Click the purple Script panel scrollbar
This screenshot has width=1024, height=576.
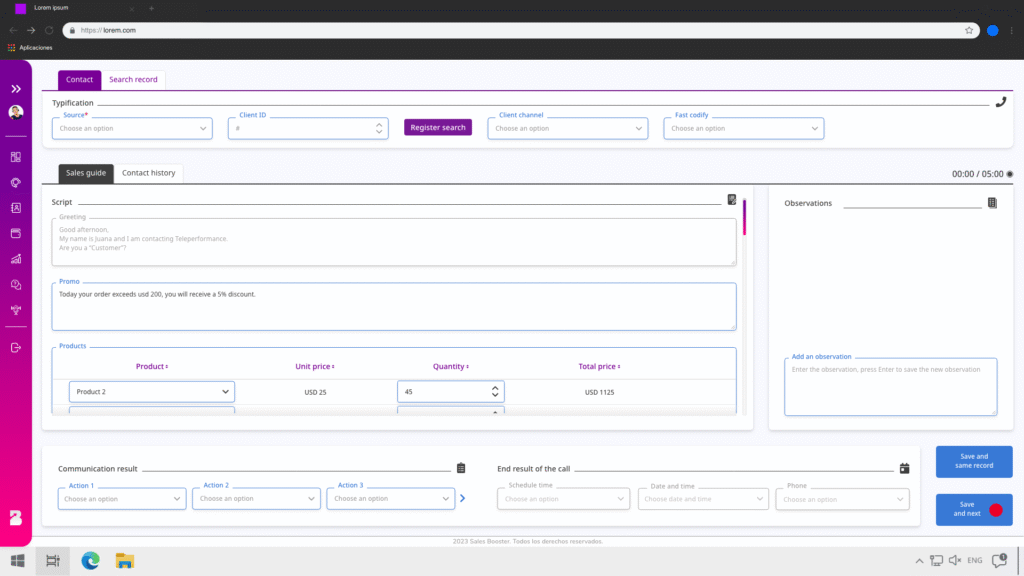click(744, 217)
